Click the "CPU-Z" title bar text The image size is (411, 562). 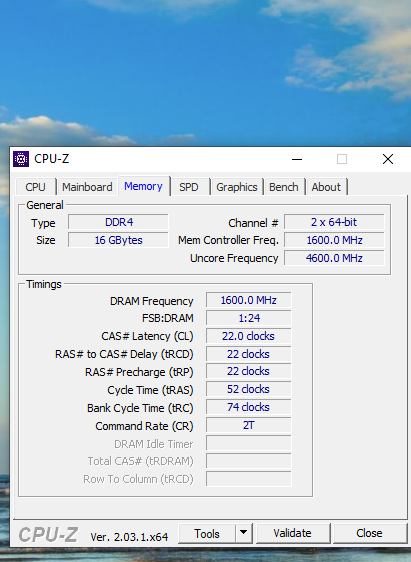[52, 159]
